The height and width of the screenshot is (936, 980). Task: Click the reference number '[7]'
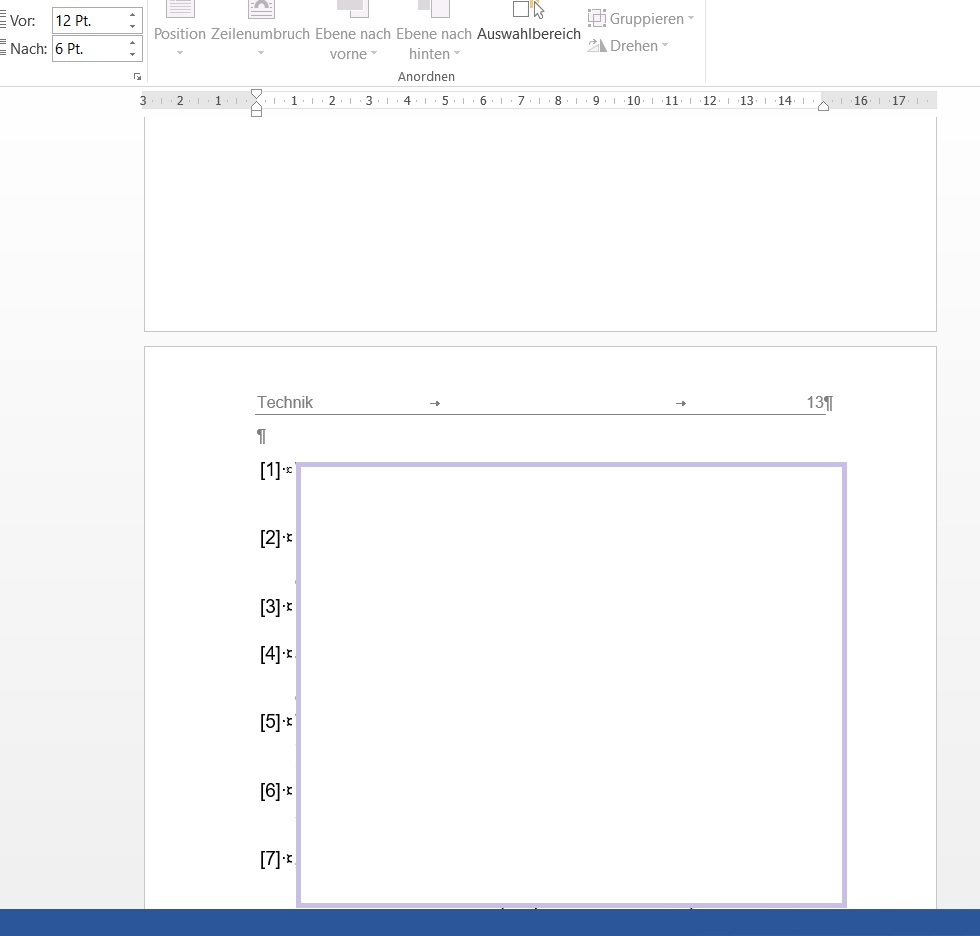[270, 859]
